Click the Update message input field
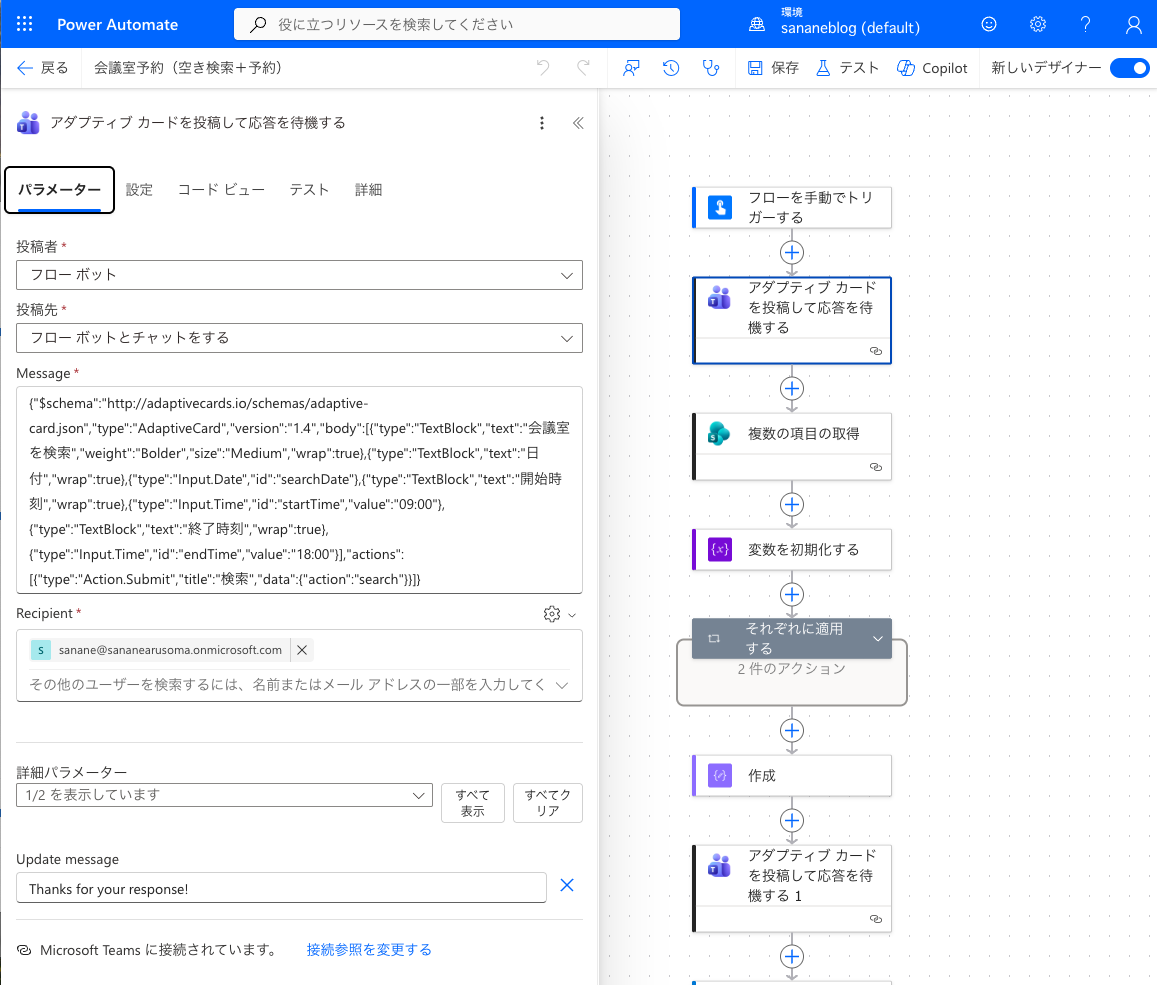This screenshot has width=1157, height=985. tap(281, 888)
